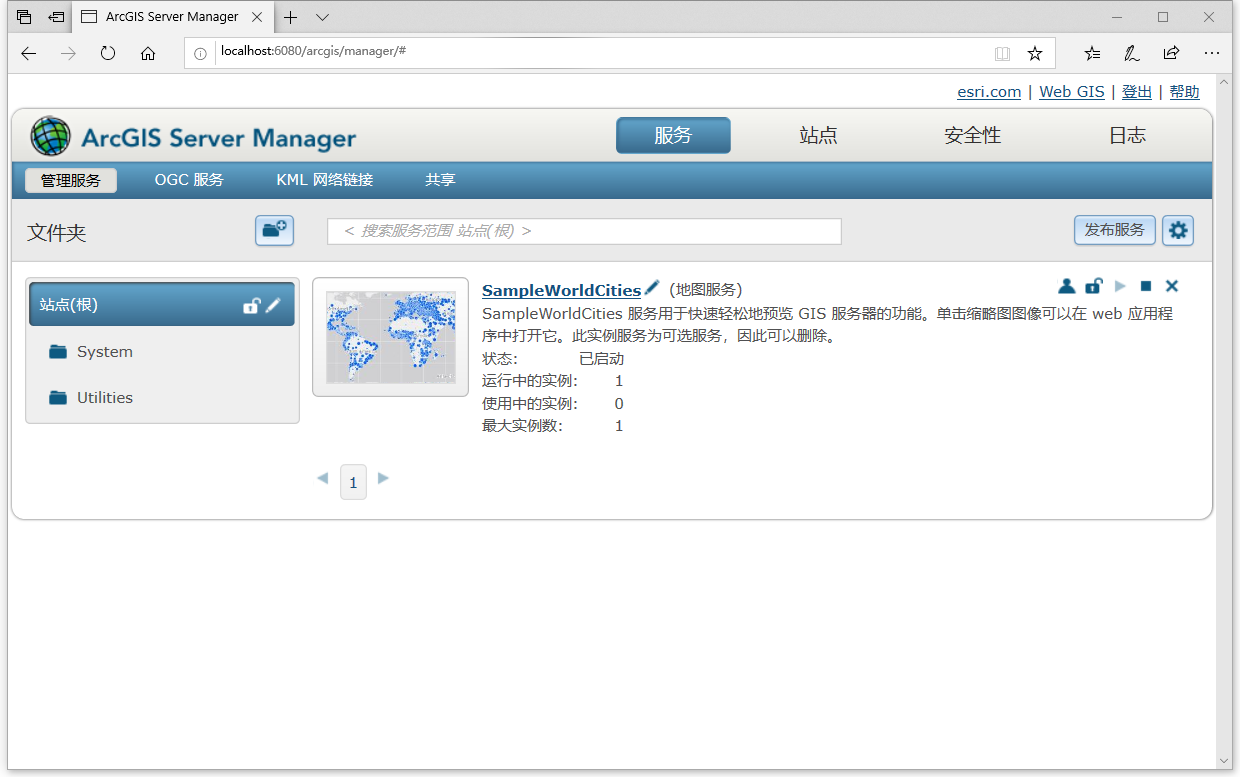Viewport: 1240px width, 777px height.
Task: Open the settings gear next to 发布服务
Action: pyautogui.click(x=1178, y=230)
